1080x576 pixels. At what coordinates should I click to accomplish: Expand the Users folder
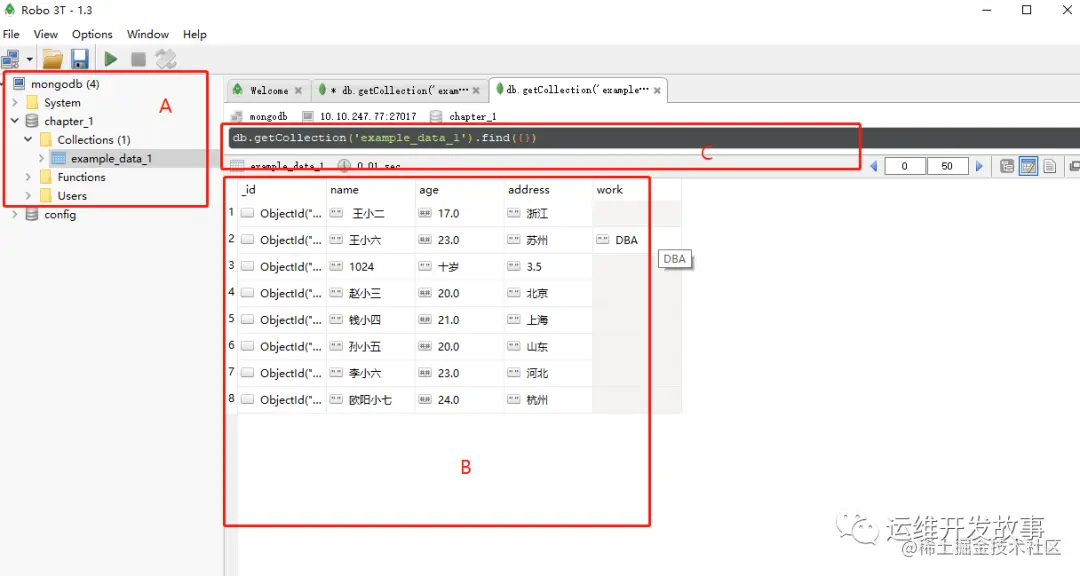(x=28, y=196)
